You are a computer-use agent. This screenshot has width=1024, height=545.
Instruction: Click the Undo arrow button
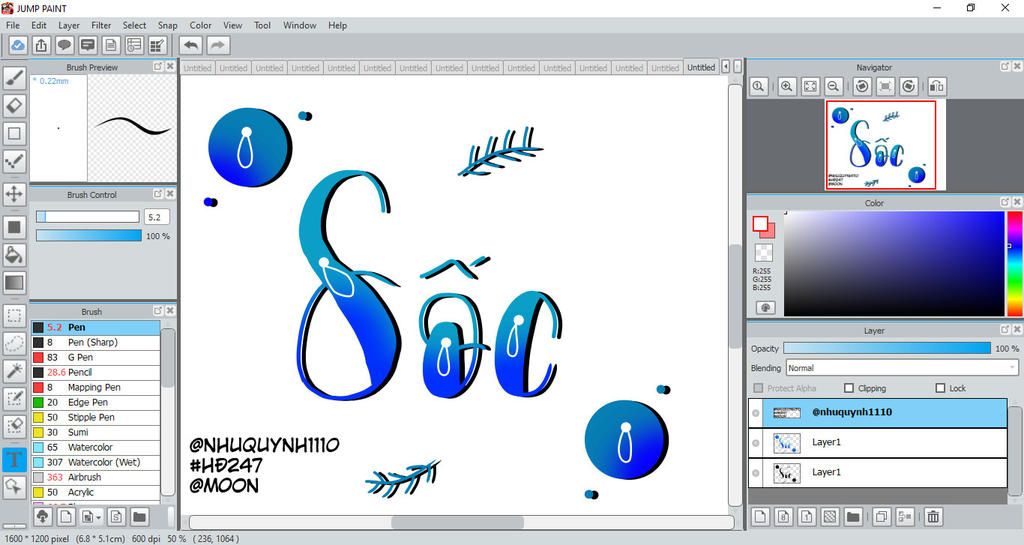click(191, 45)
